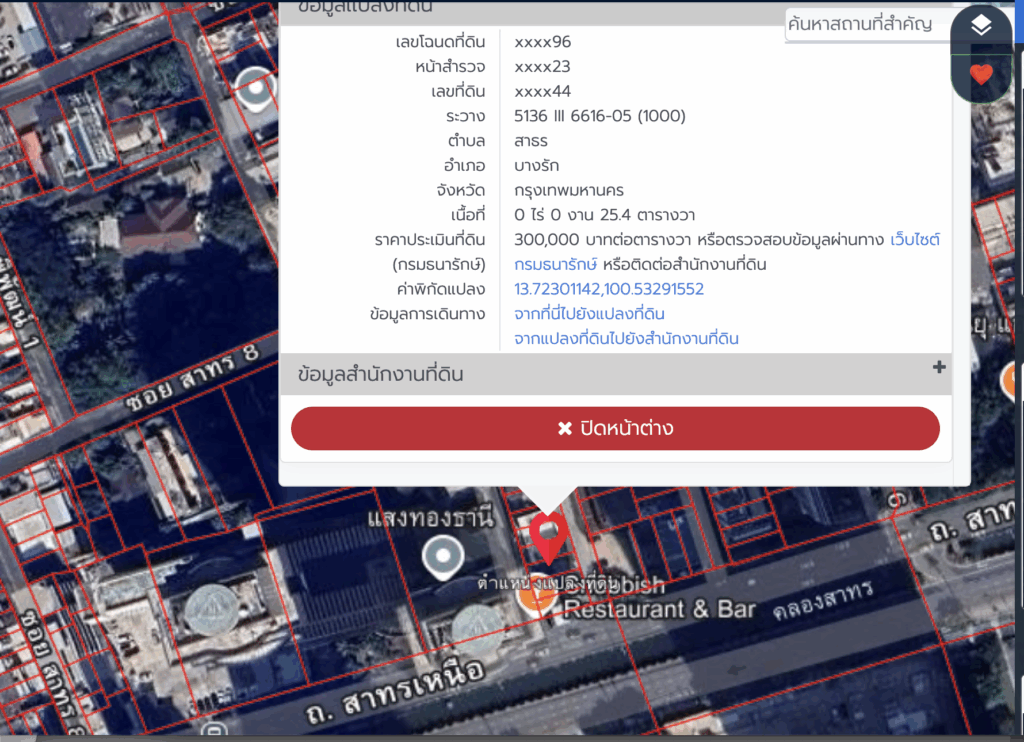This screenshot has width=1024, height=742.
Task: Select the gray marker below แสงทองธานี
Action: click(x=443, y=556)
